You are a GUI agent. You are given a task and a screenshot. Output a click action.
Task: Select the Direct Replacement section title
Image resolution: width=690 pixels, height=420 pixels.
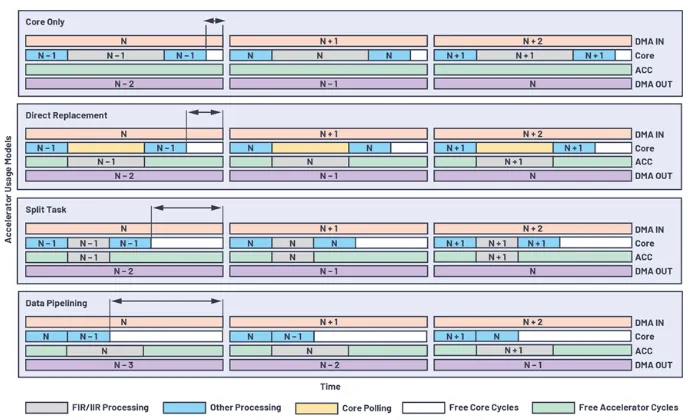coord(66,115)
